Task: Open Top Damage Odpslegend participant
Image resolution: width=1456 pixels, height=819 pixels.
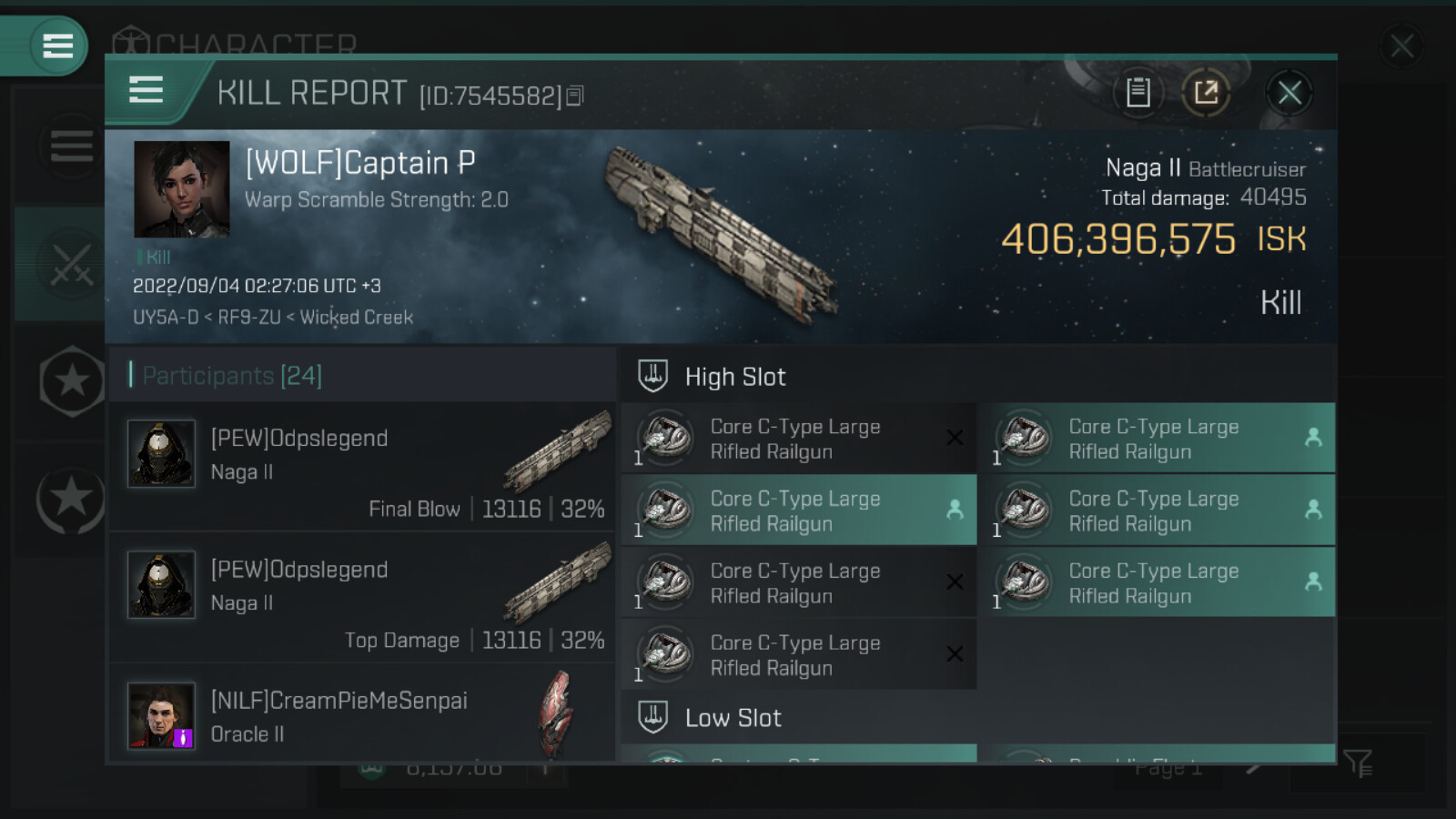Action: click(362, 598)
